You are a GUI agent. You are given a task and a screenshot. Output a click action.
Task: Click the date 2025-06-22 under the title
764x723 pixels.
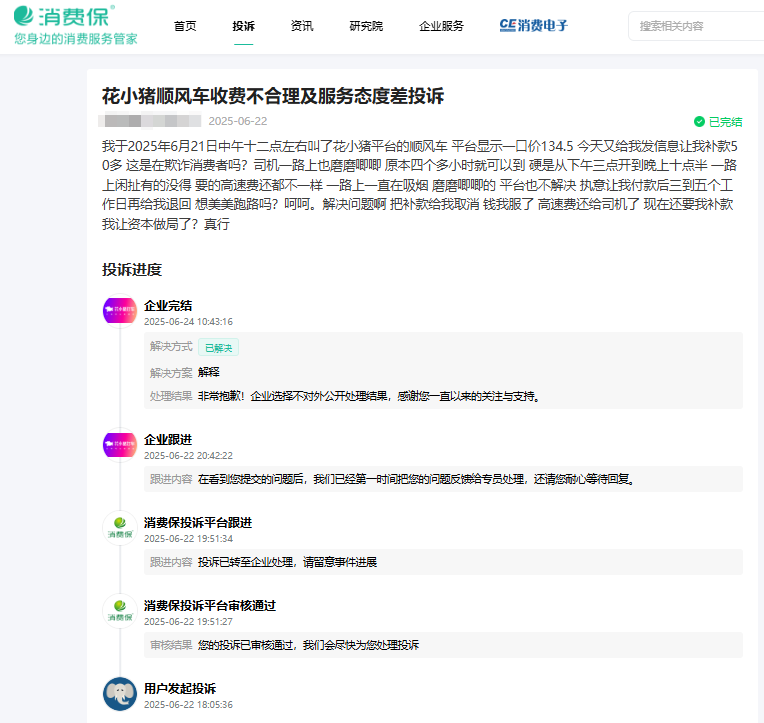(238, 121)
